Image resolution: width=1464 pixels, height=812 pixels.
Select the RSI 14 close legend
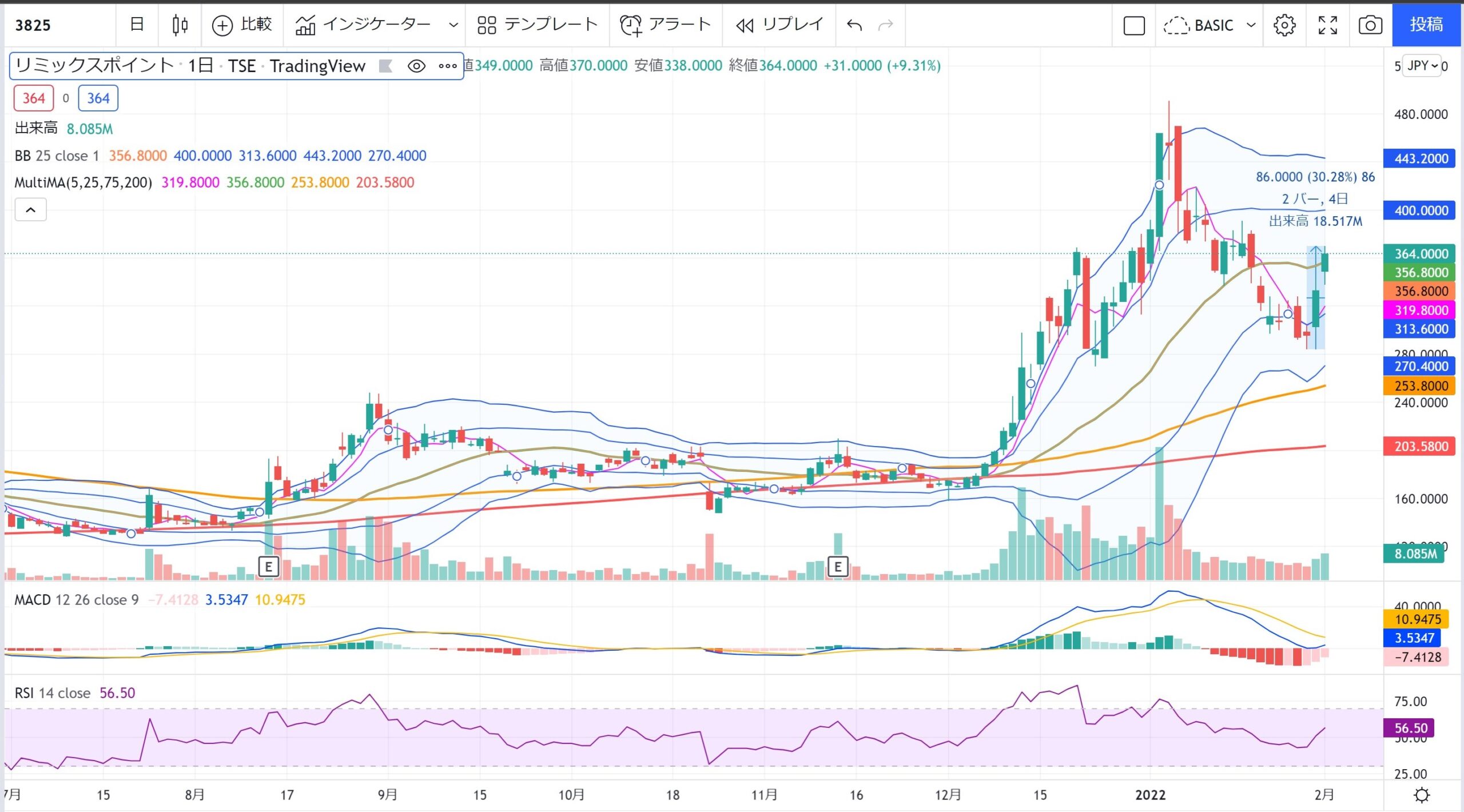[x=52, y=693]
